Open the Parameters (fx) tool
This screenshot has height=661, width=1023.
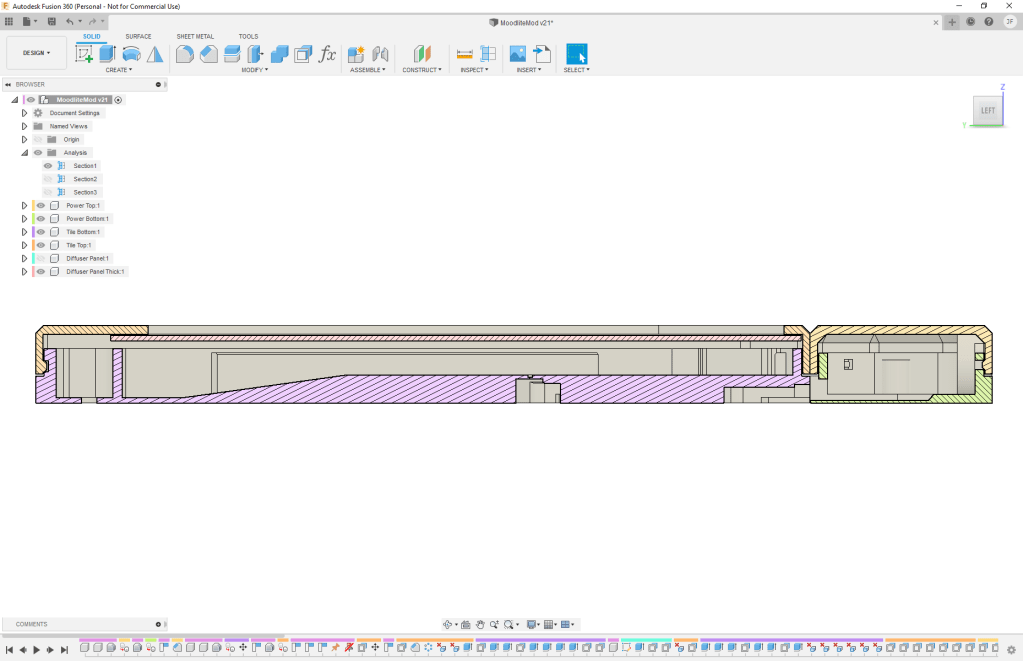(x=327, y=54)
